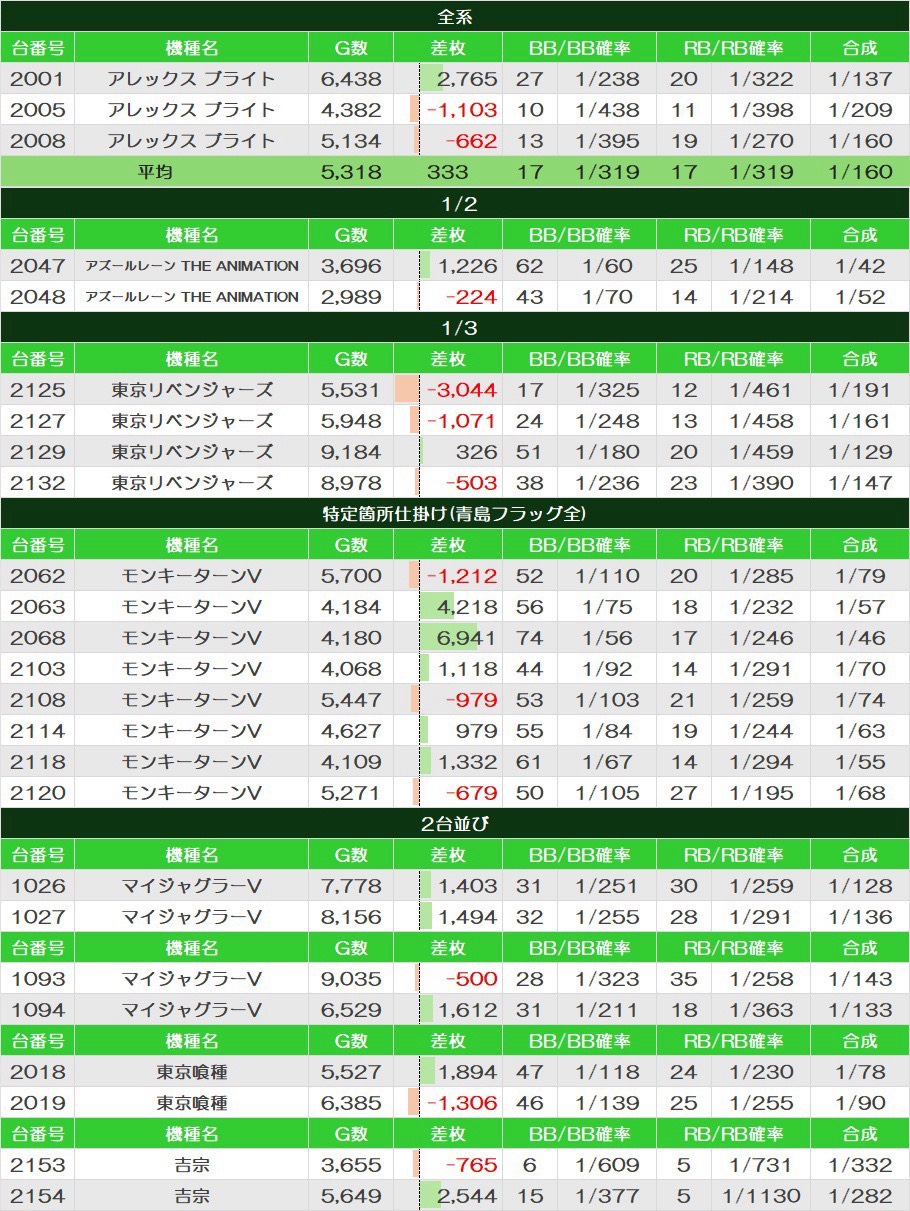Select machine number 2008 cell
Image resolution: width=910 pixels, height=1211 pixels.
pyautogui.click(x=37, y=140)
